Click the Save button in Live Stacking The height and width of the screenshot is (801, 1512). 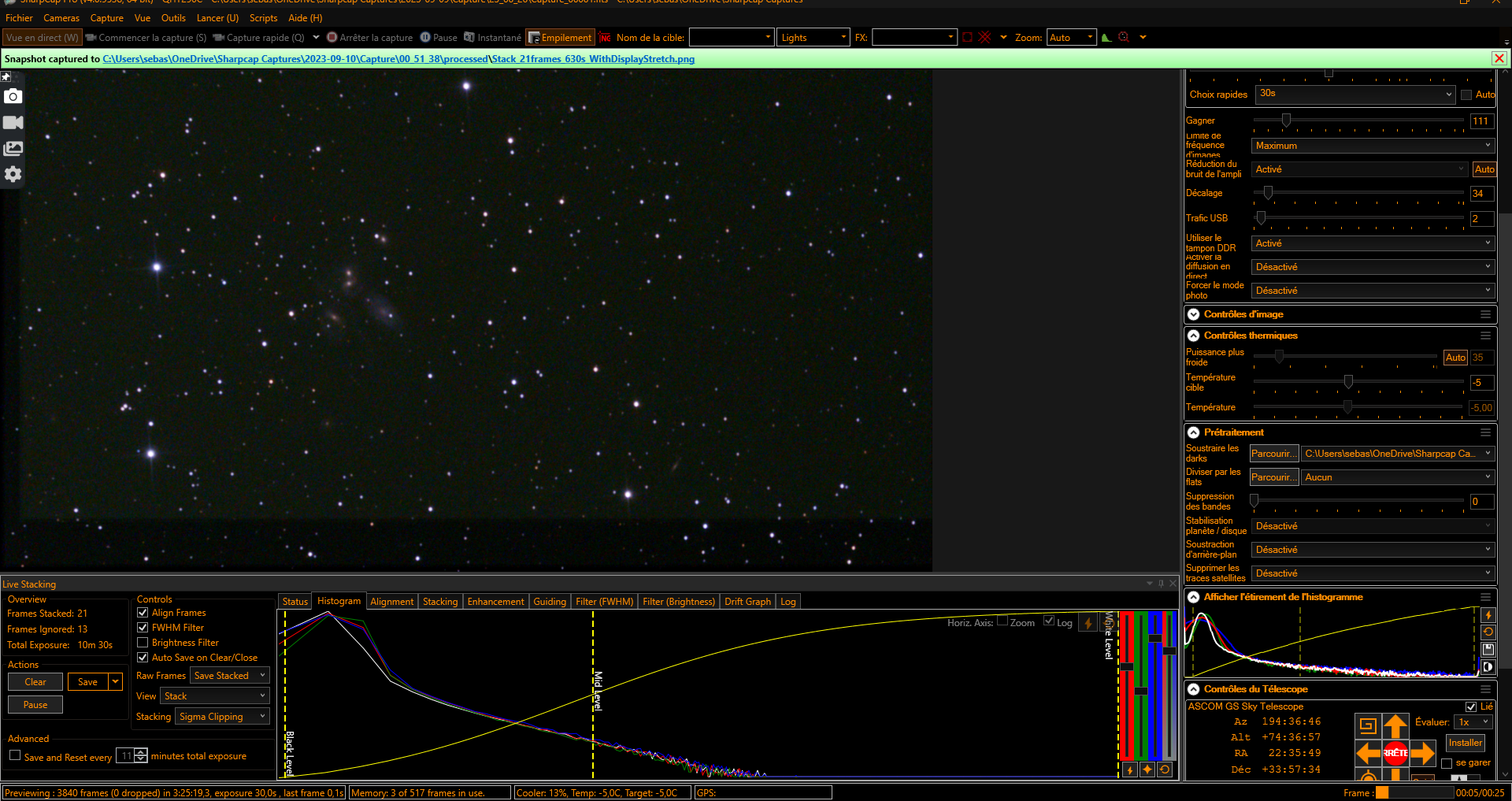point(87,681)
